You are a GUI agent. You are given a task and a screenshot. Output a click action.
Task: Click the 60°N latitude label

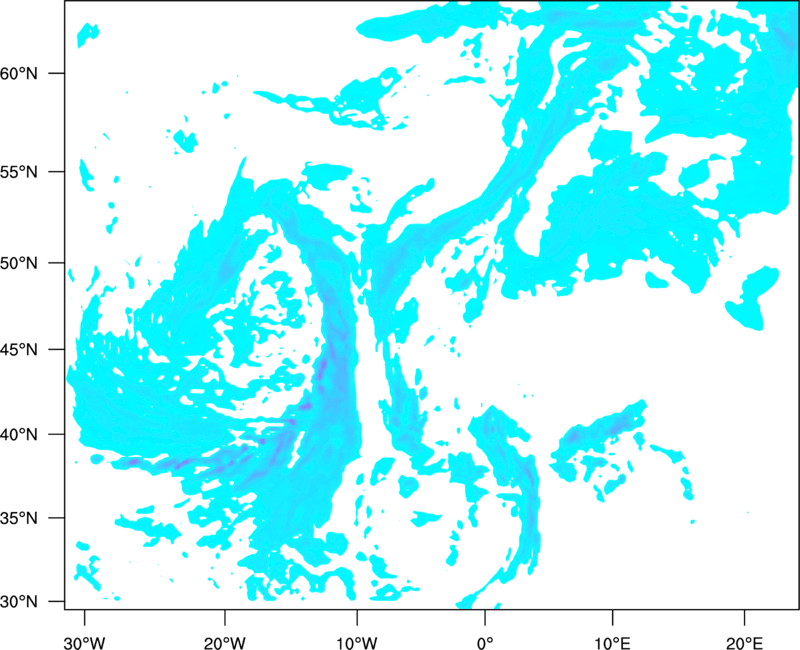coord(19,73)
